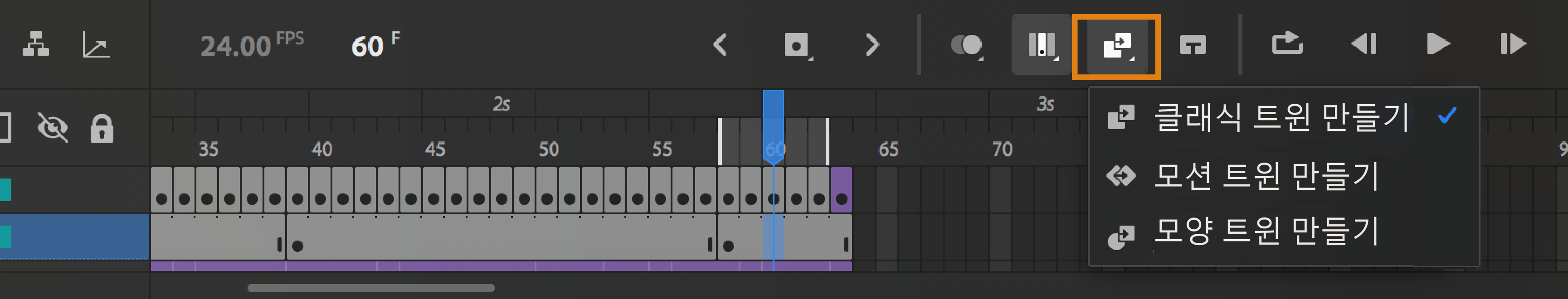Viewport: 1568px width, 299px height.
Task: Click the 24.00 FPS frame rate value
Action: point(236,46)
